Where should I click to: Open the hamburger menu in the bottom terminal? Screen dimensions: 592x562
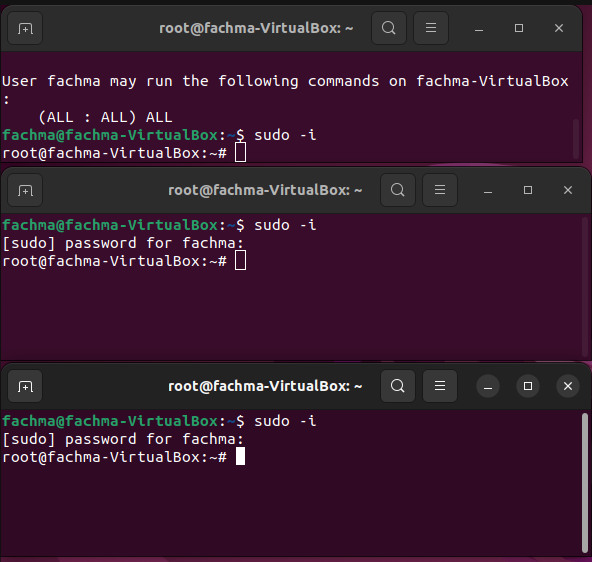(x=440, y=386)
